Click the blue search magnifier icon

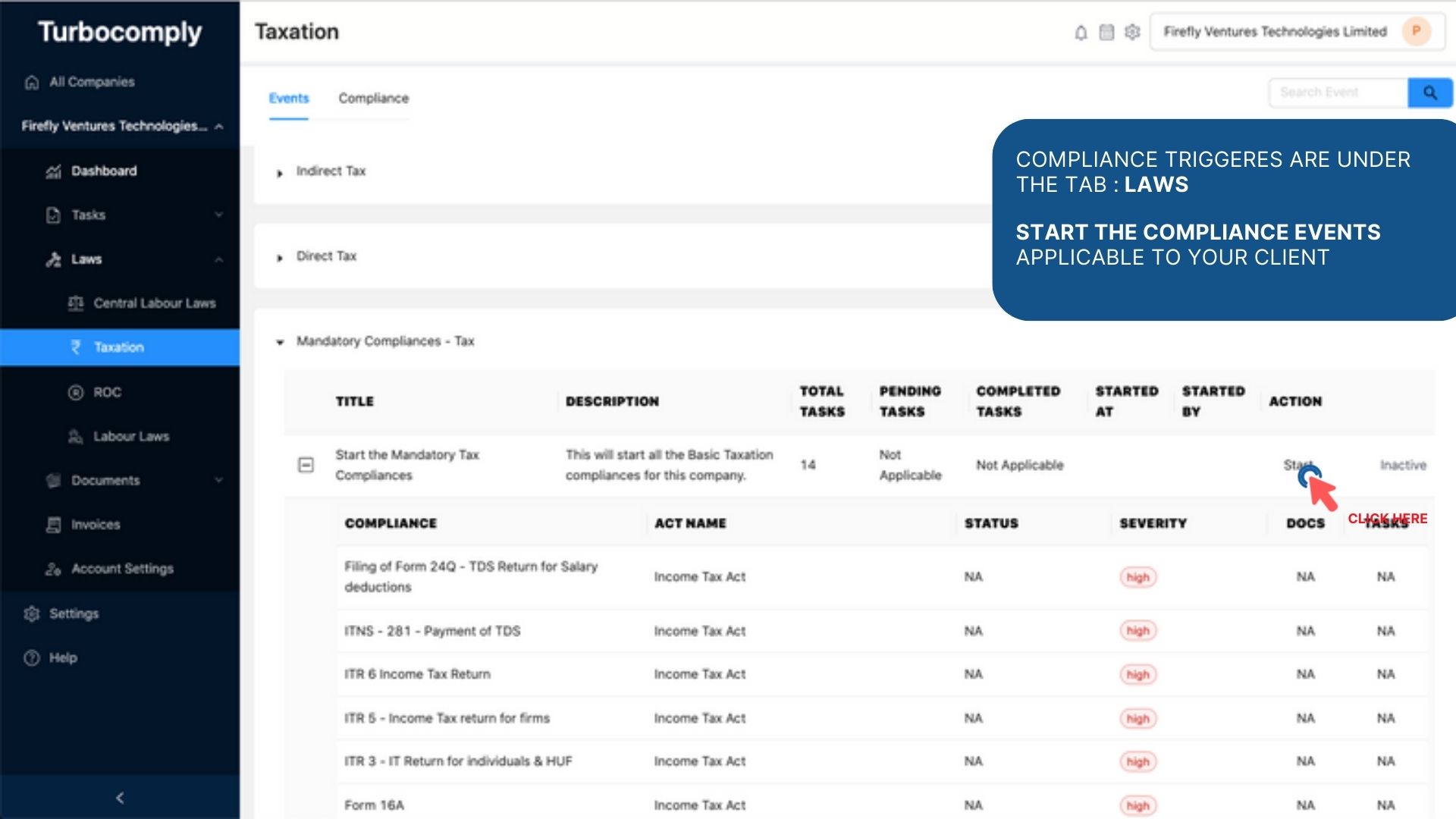pos(1430,92)
